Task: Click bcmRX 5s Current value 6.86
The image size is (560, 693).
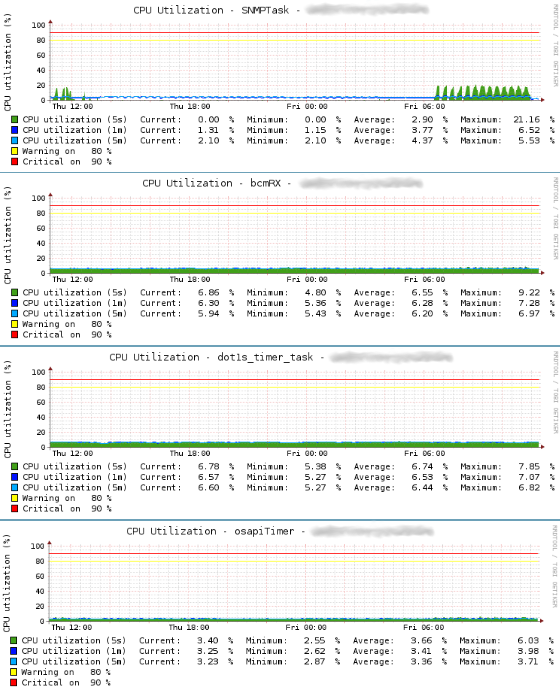Action: pyautogui.click(x=208, y=293)
